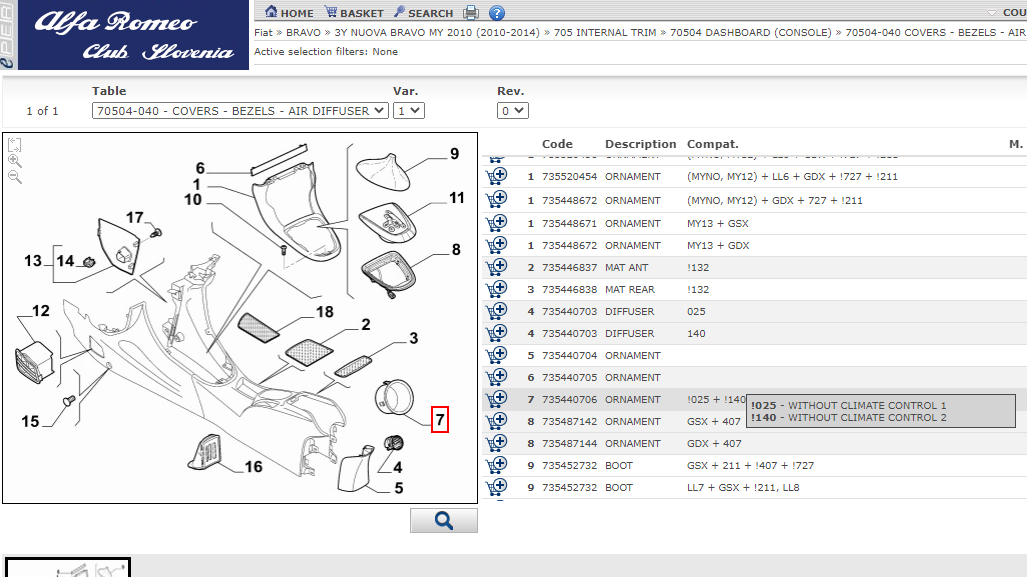The image size is (1027, 577).
Task: Add 735440704 ORNAMENT to basket
Action: (496, 354)
